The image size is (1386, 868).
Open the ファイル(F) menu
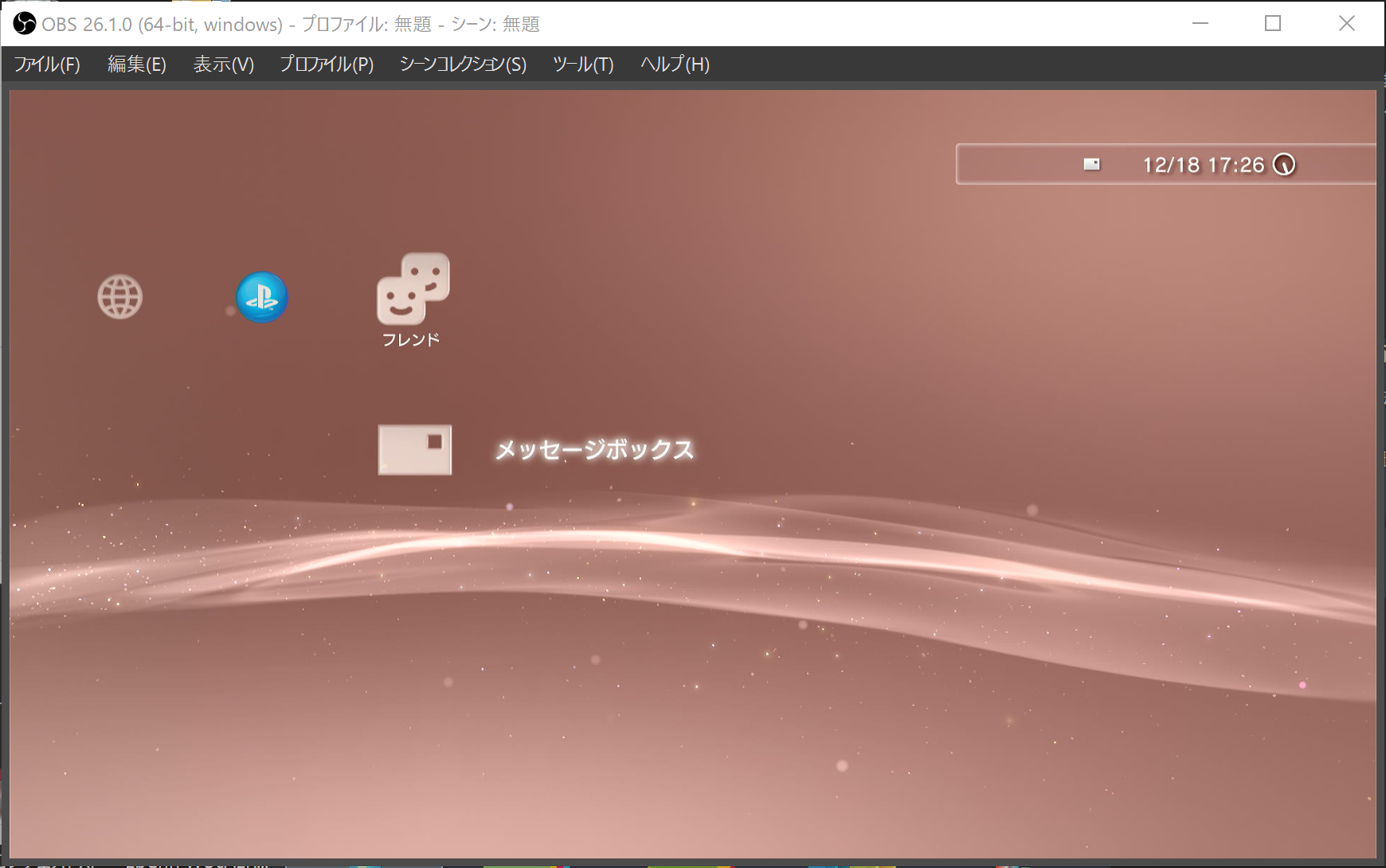[47, 65]
